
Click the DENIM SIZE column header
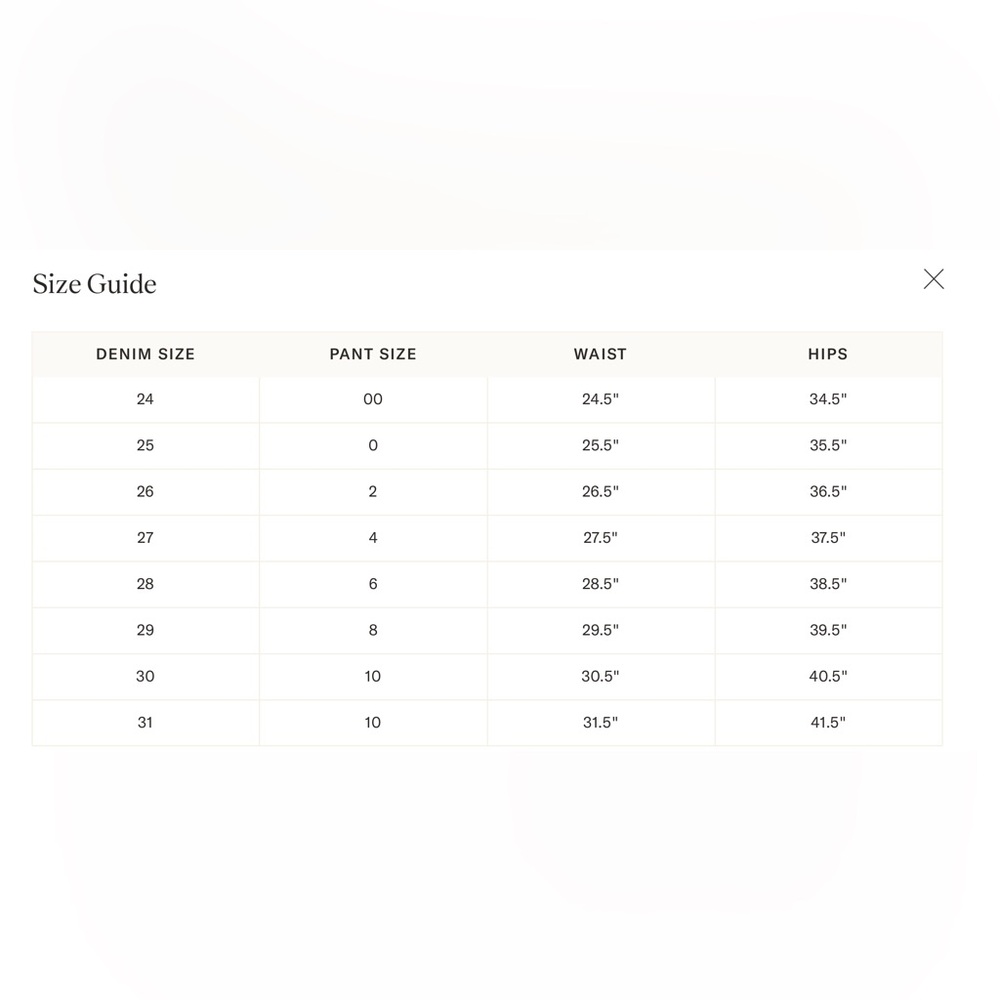[145, 354]
